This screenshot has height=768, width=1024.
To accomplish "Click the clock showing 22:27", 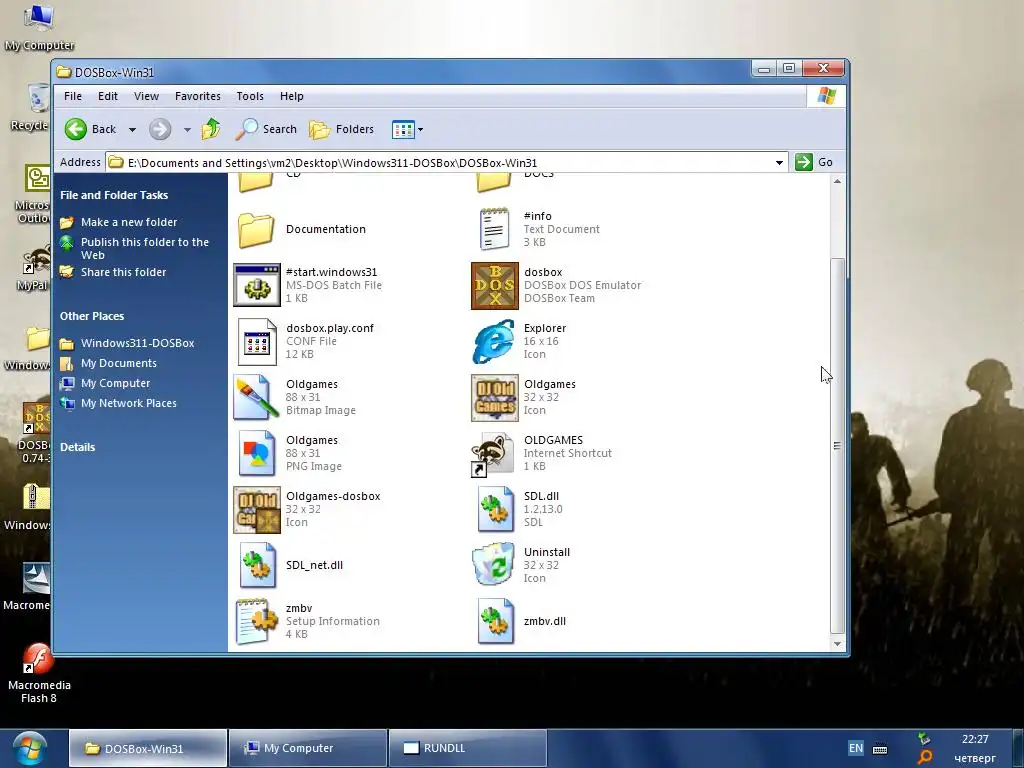I will point(974,739).
